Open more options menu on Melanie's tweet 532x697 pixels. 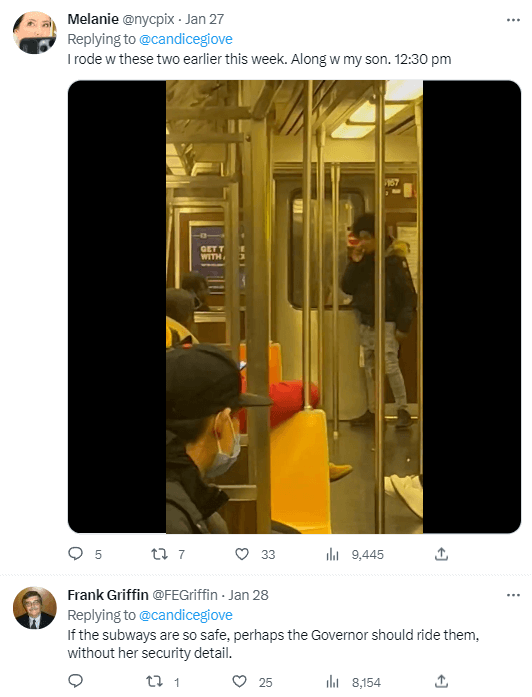(x=513, y=20)
